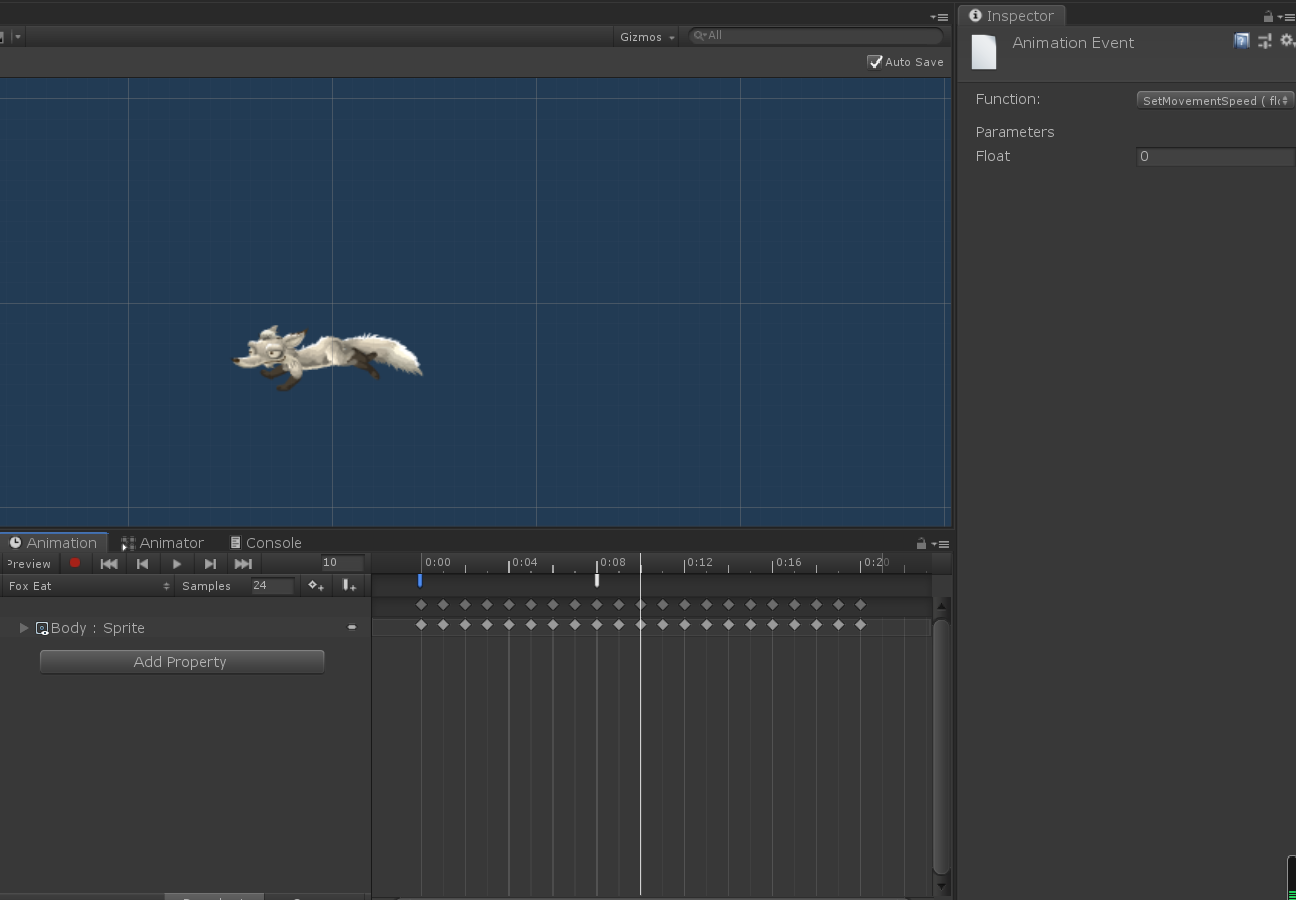Open the Inspector preset settings icon
Screen dimensions: 1296x900
tap(1265, 41)
